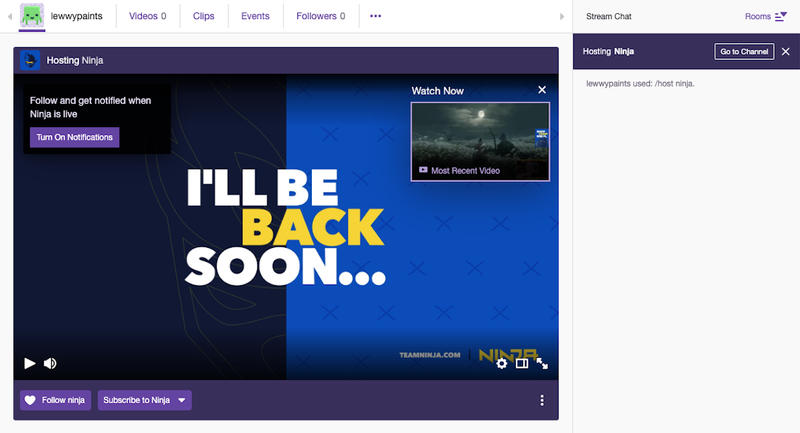Close the Watch Now overlay
This screenshot has width=800, height=433.
542,90
